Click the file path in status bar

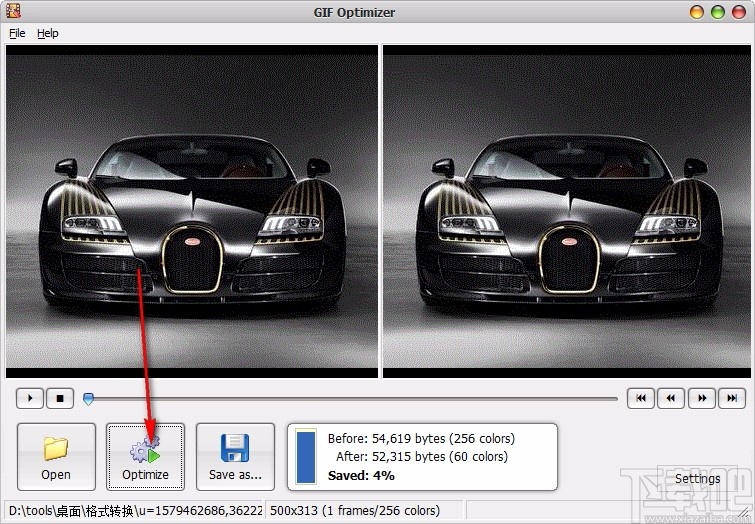click(135, 511)
